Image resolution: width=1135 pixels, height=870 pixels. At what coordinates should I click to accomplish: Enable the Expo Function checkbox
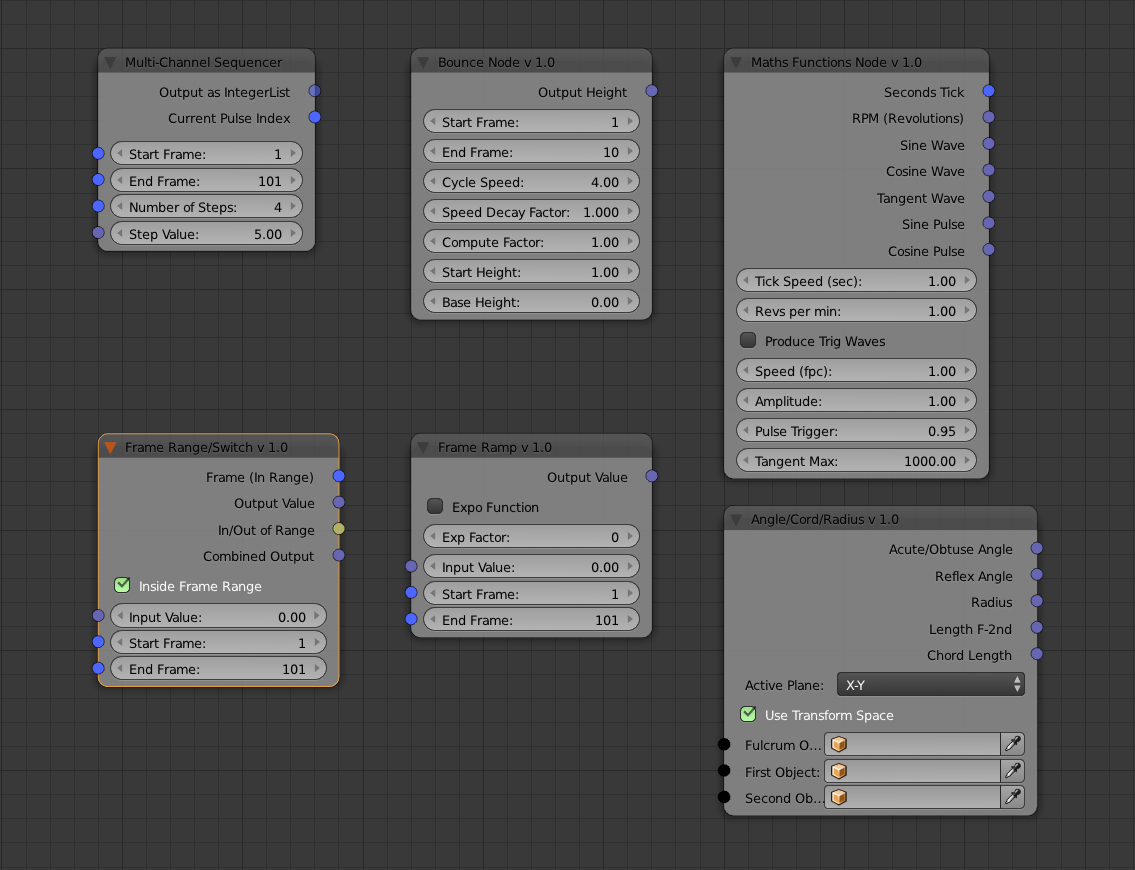pyautogui.click(x=435, y=507)
